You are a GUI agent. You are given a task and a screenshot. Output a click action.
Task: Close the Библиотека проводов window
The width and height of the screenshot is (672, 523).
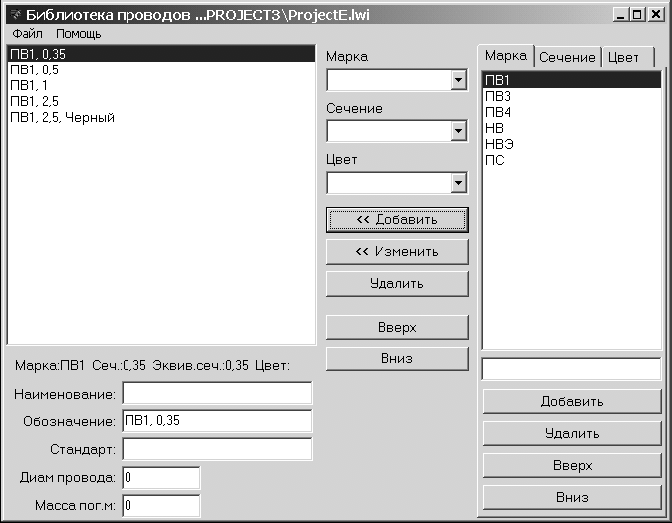656,15
